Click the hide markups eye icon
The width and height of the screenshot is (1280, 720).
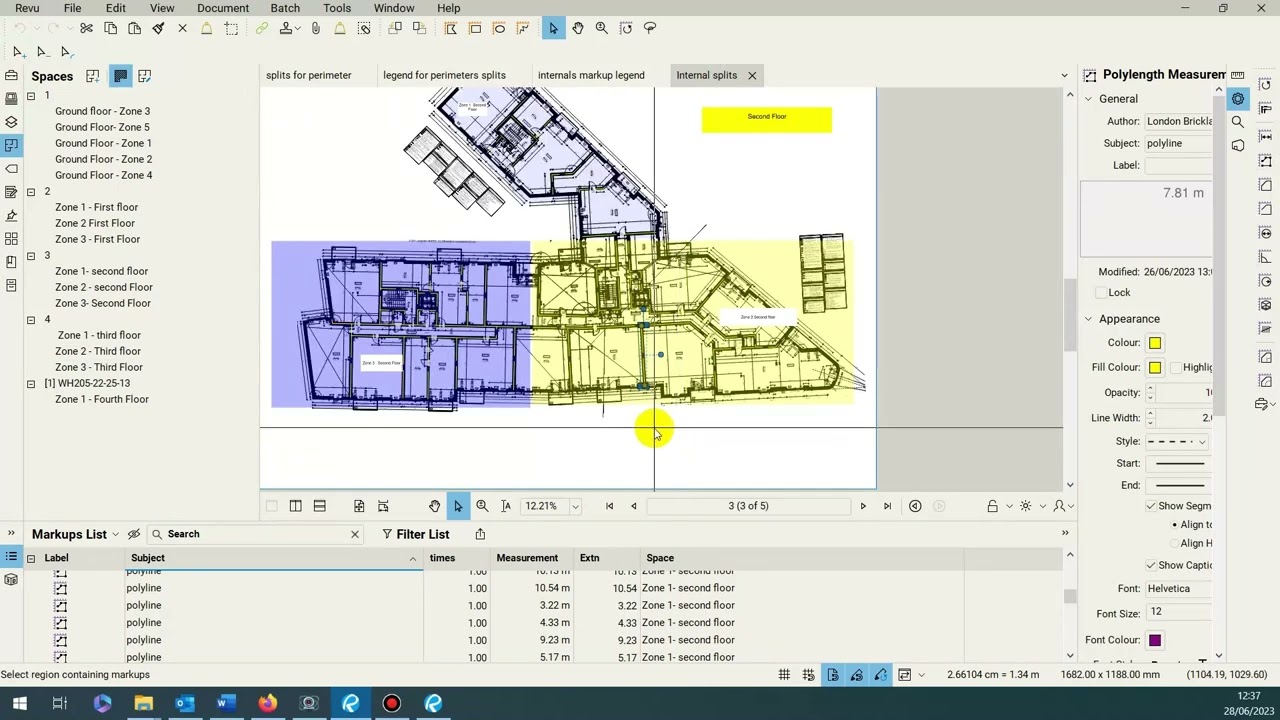(134, 534)
